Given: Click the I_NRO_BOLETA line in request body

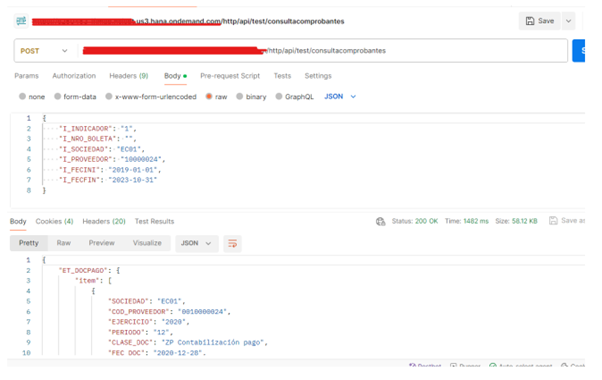Looking at the screenshot, I should [x=97, y=139].
